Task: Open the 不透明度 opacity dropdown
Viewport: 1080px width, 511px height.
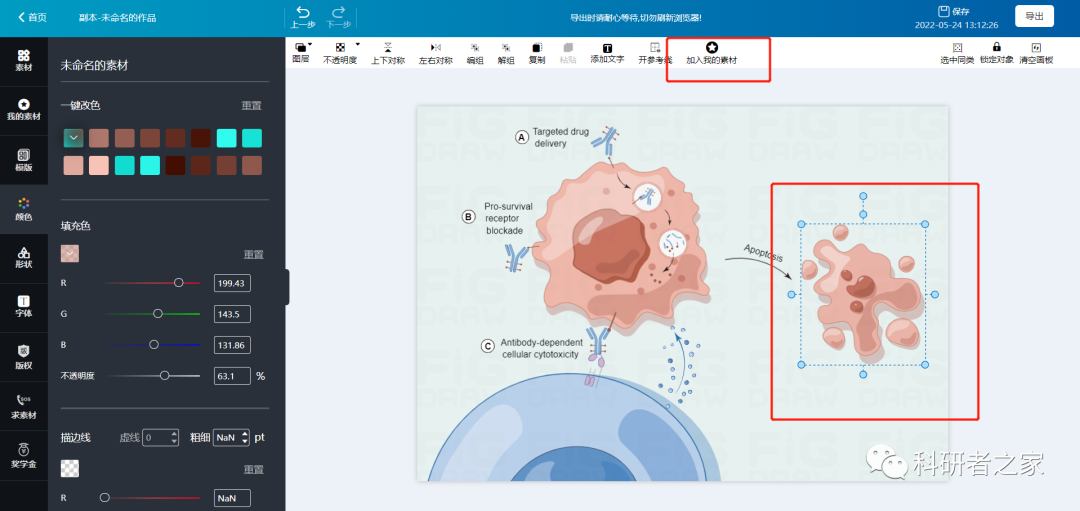Action: point(341,47)
